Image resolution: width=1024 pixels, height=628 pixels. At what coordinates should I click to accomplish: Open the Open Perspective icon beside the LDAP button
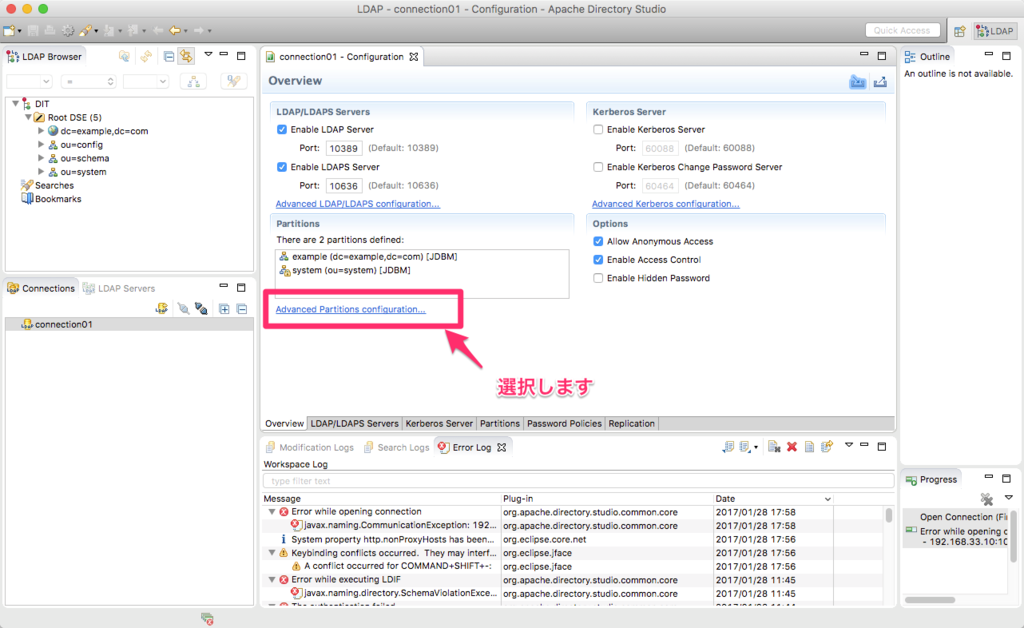click(959, 31)
